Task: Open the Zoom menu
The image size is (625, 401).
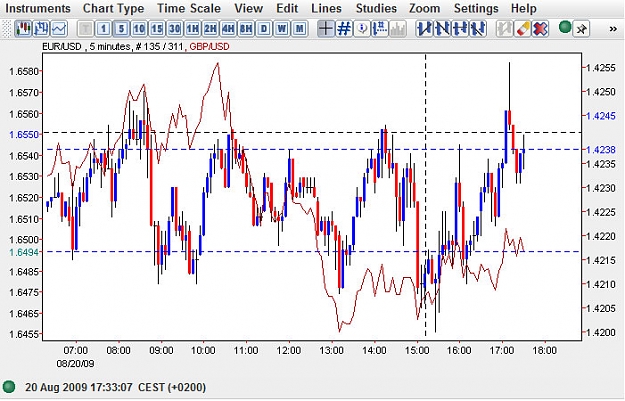Action: click(425, 8)
